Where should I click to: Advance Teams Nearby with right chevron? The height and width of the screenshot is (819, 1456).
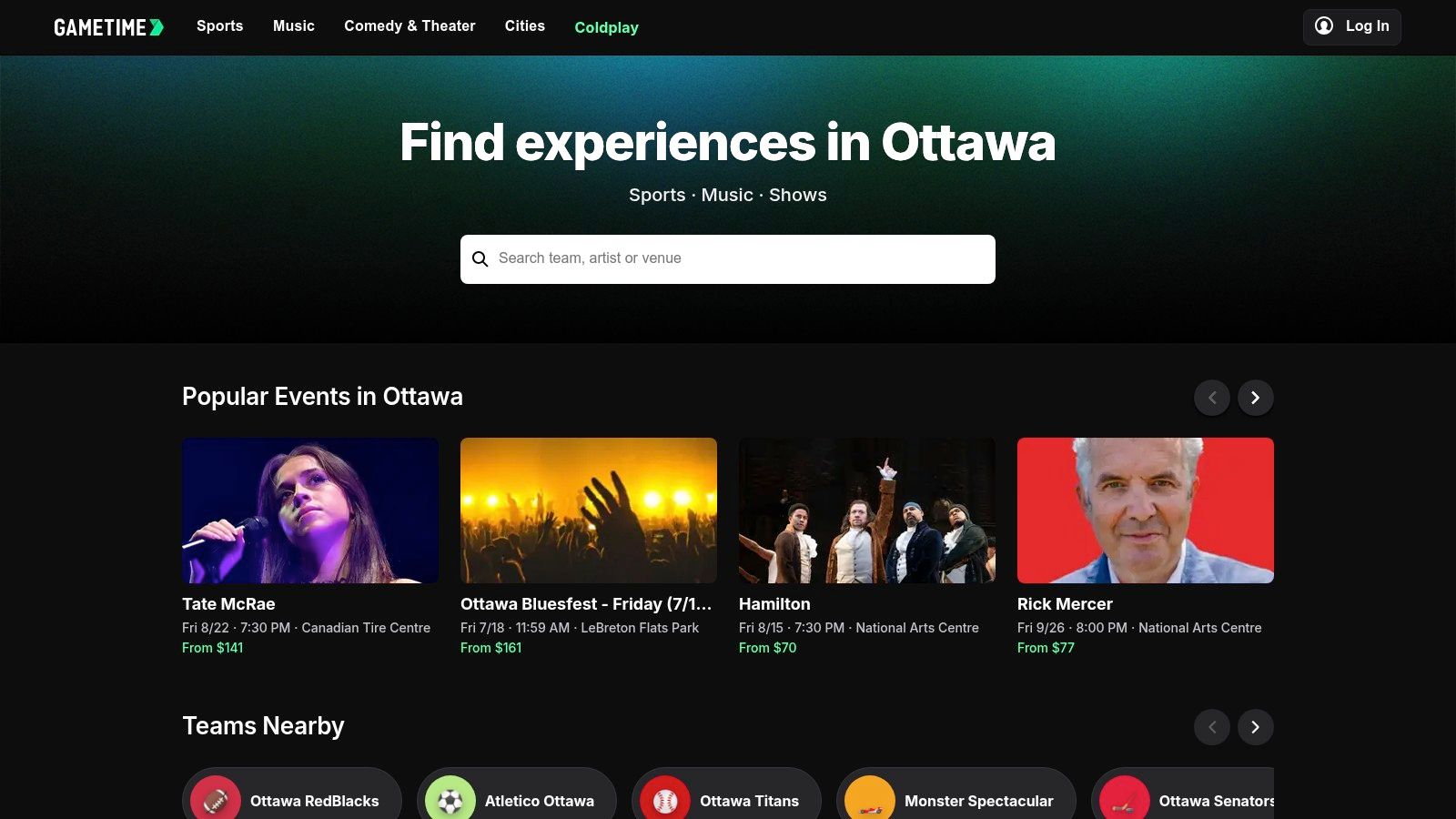click(x=1256, y=727)
